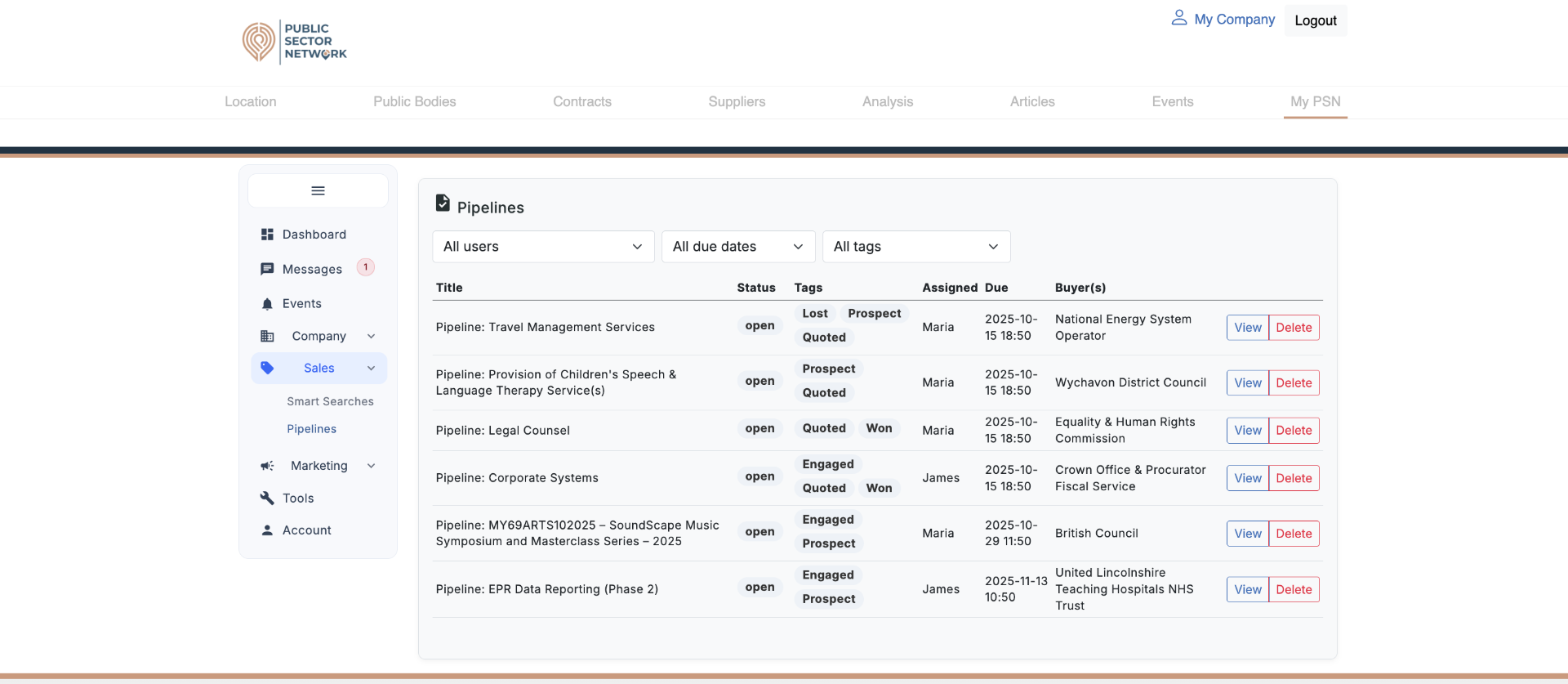Click the Company building icon

[267, 336]
